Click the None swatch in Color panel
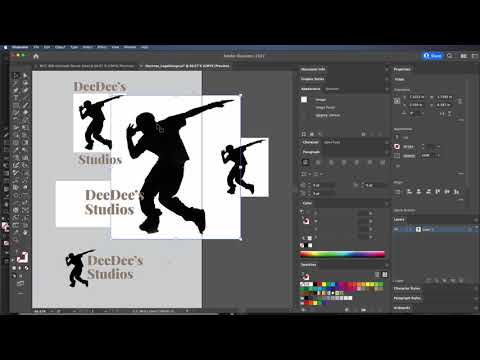480x360 pixels. 302,245
